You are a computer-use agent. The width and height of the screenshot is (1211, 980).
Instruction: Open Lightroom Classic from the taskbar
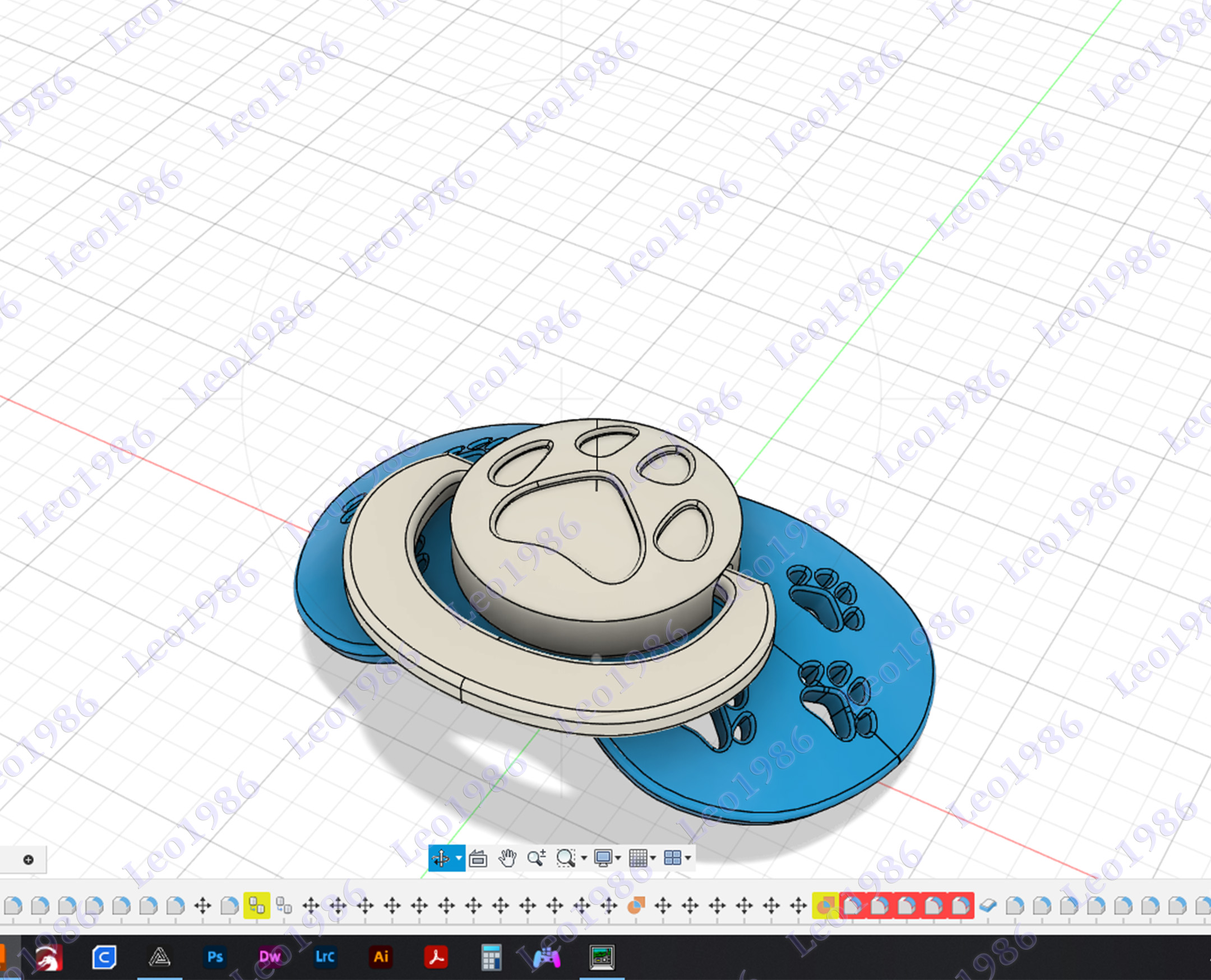(x=325, y=957)
